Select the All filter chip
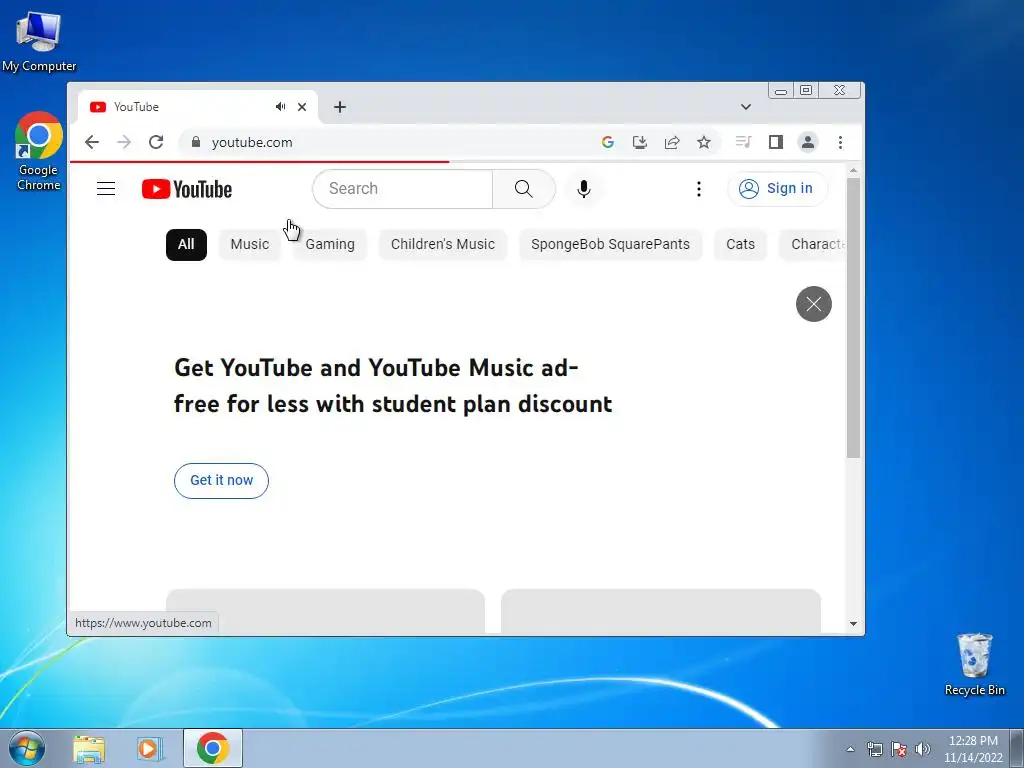This screenshot has height=768, width=1024. (186, 245)
